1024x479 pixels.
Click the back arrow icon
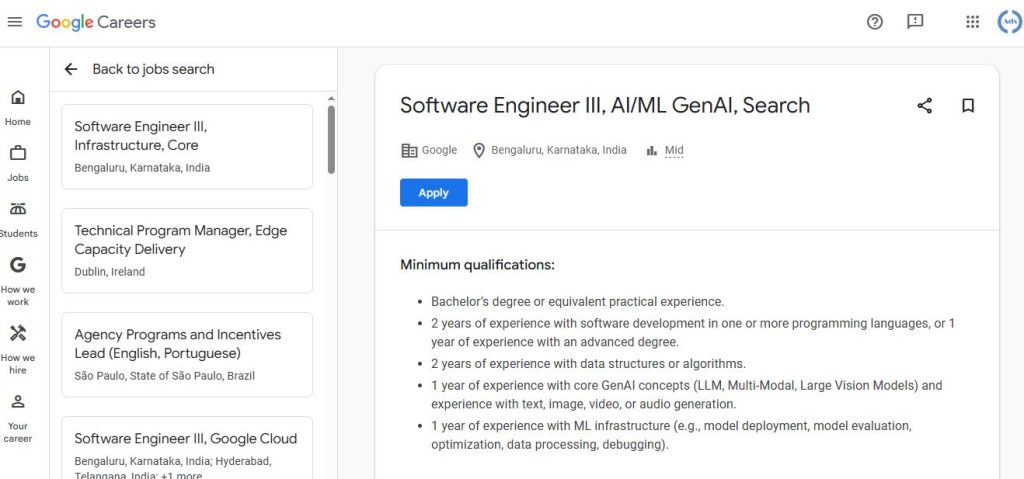71,69
